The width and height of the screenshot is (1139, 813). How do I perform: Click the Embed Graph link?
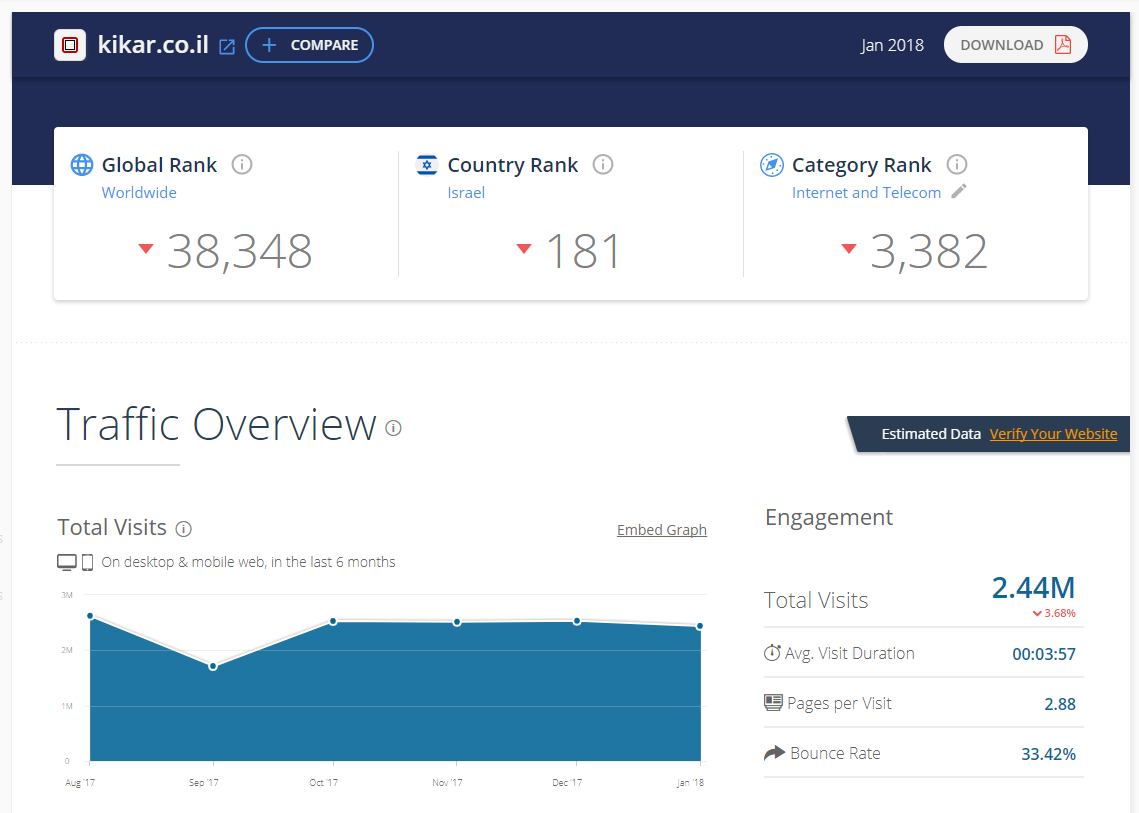point(661,530)
